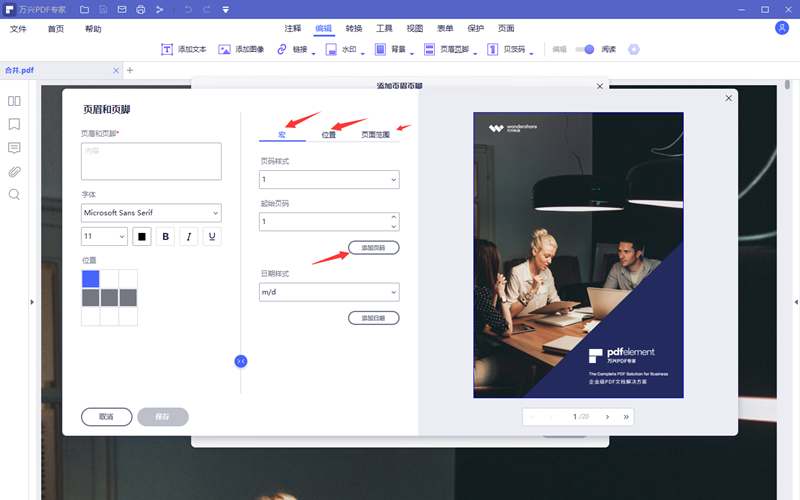Toggle bold formatting button
Image resolution: width=800 pixels, height=500 pixels.
coord(165,237)
